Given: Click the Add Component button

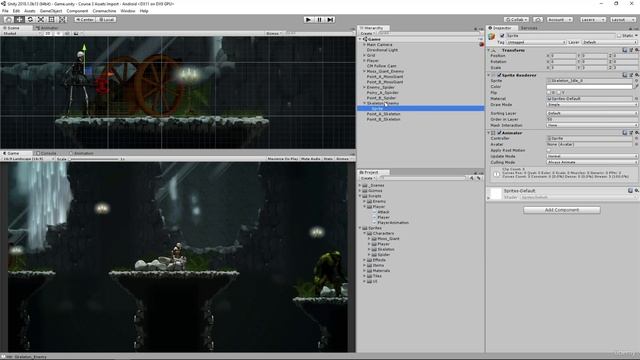Looking at the screenshot, I should pyautogui.click(x=562, y=210).
